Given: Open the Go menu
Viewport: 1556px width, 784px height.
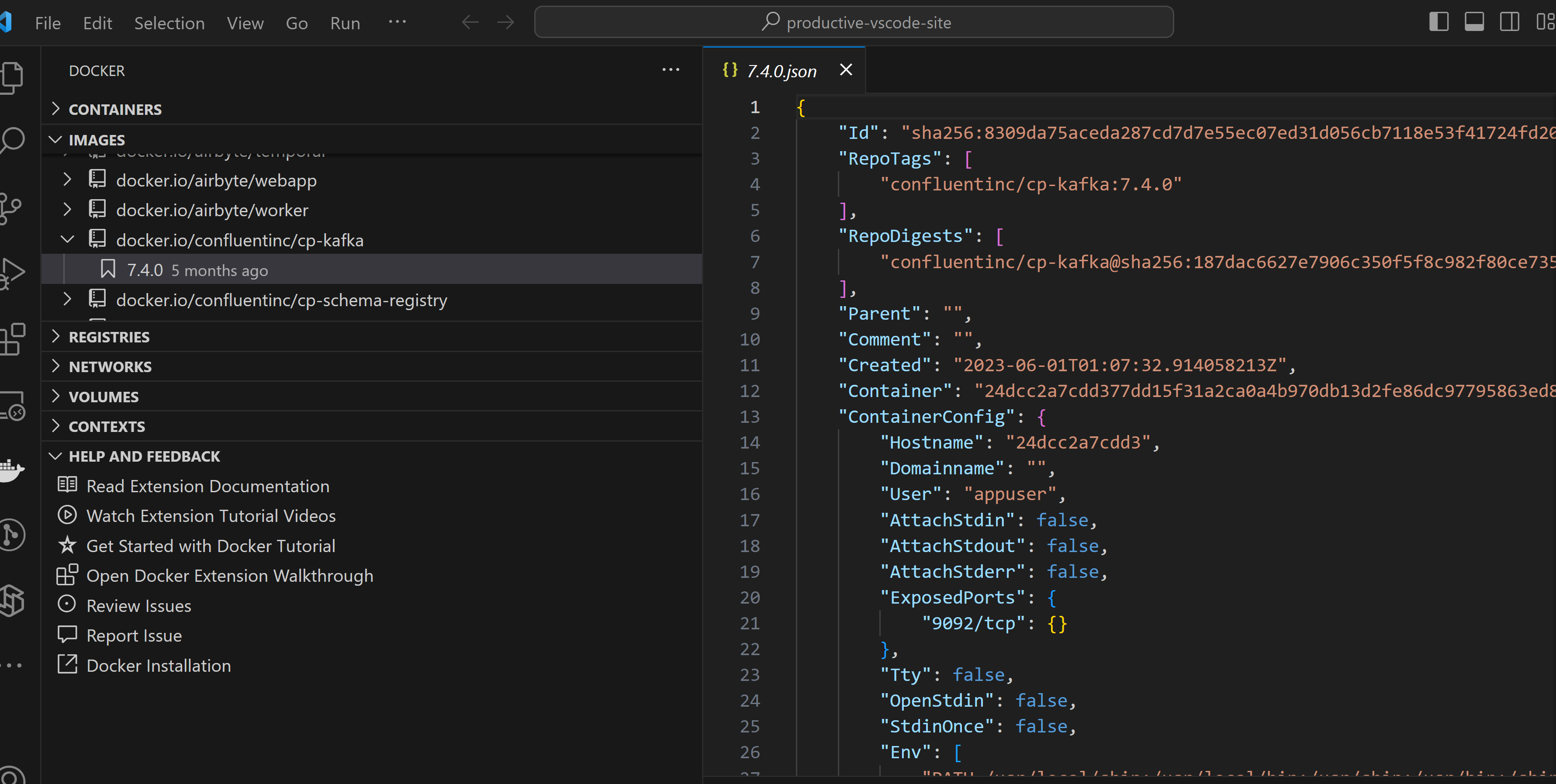Looking at the screenshot, I should 297,23.
